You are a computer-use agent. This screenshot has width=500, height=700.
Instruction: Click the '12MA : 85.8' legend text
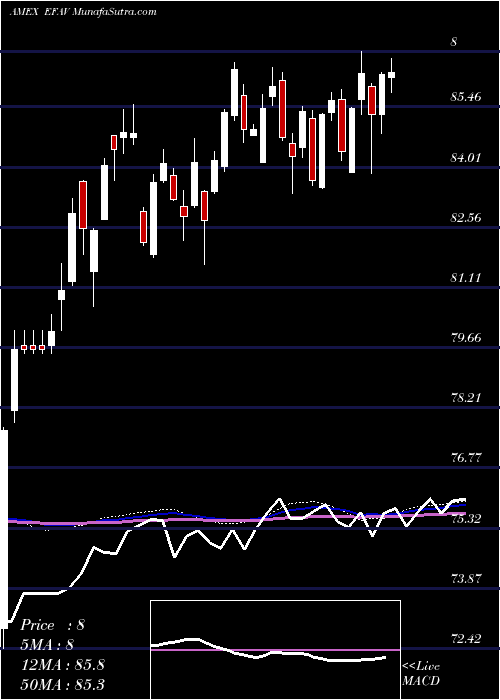tap(62, 665)
